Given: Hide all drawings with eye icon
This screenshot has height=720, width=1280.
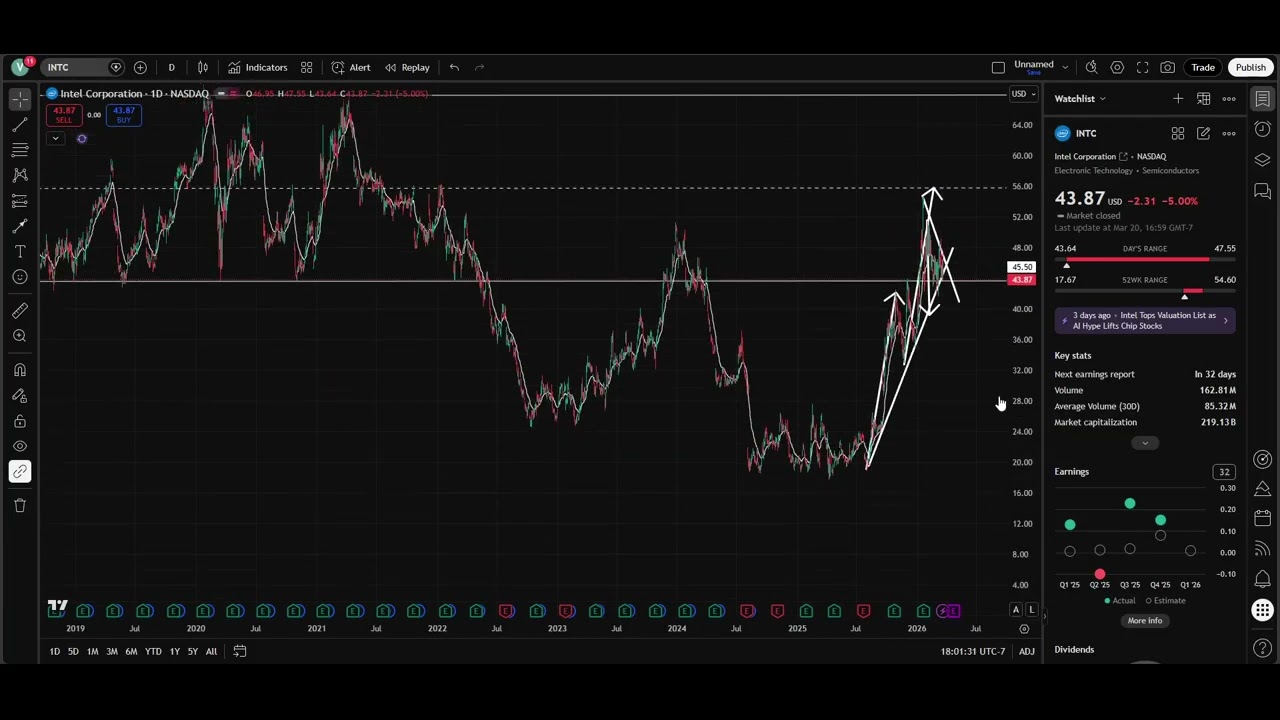Looking at the screenshot, I should (x=20, y=447).
